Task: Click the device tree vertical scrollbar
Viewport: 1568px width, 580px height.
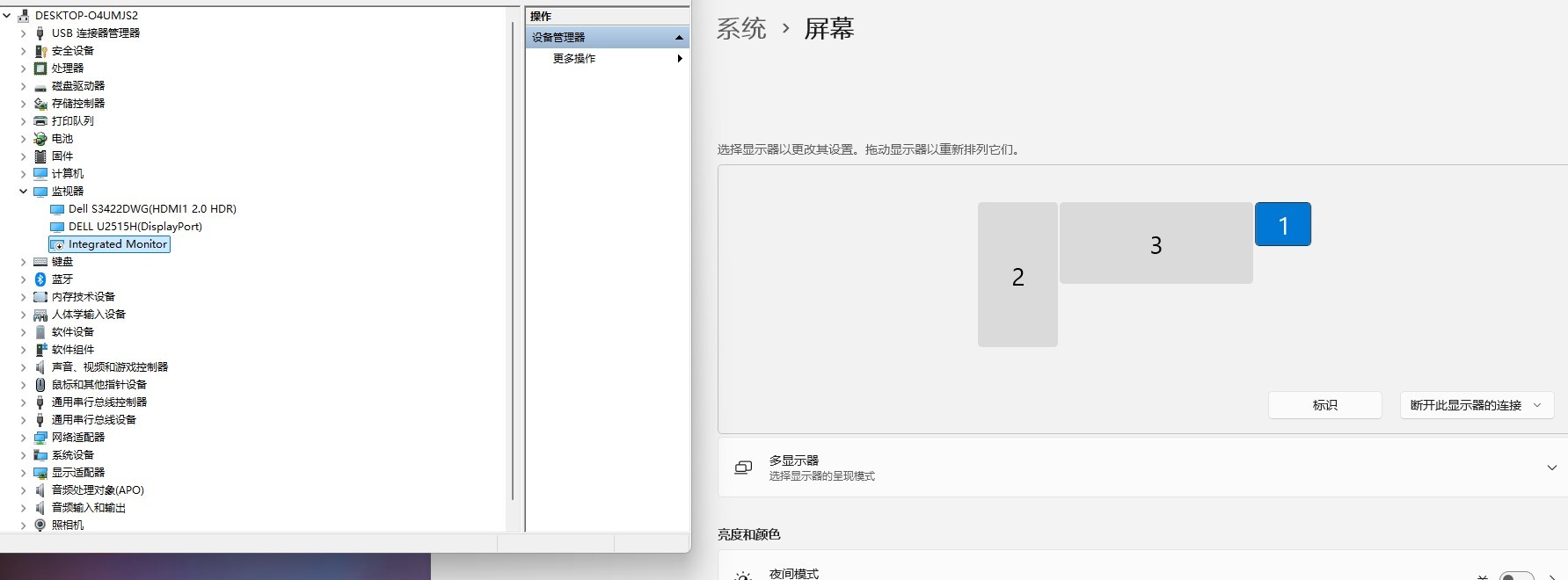Action: 513,260
